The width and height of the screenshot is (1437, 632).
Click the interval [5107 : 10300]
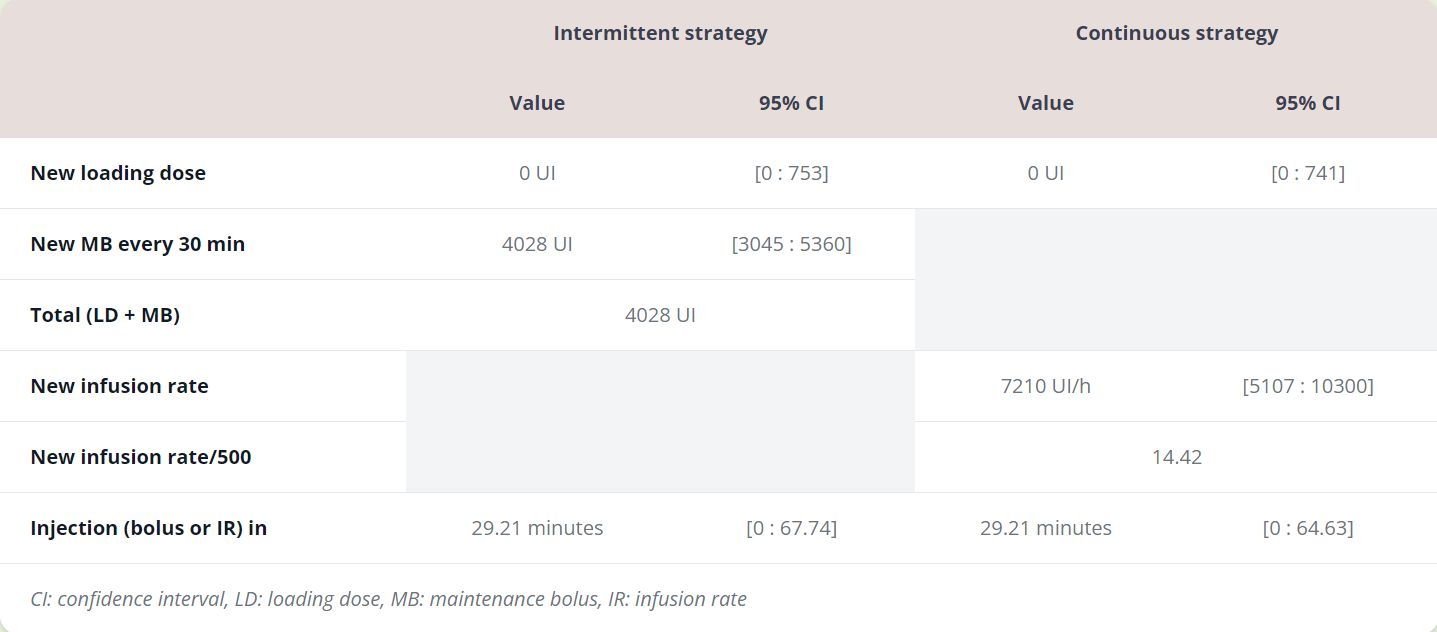pyautogui.click(x=1307, y=386)
